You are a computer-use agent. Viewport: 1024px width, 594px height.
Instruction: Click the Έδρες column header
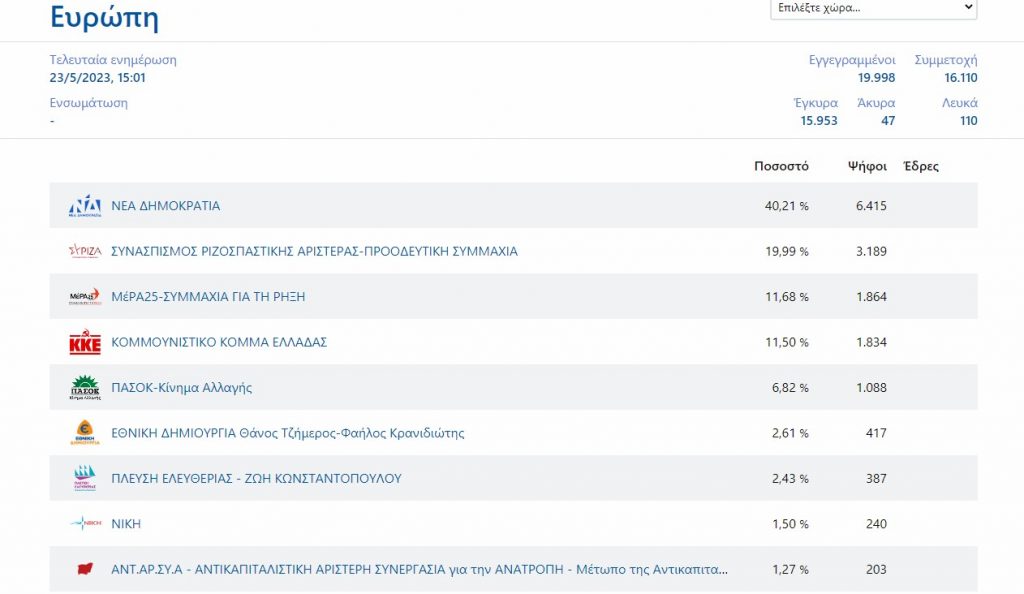(x=920, y=166)
